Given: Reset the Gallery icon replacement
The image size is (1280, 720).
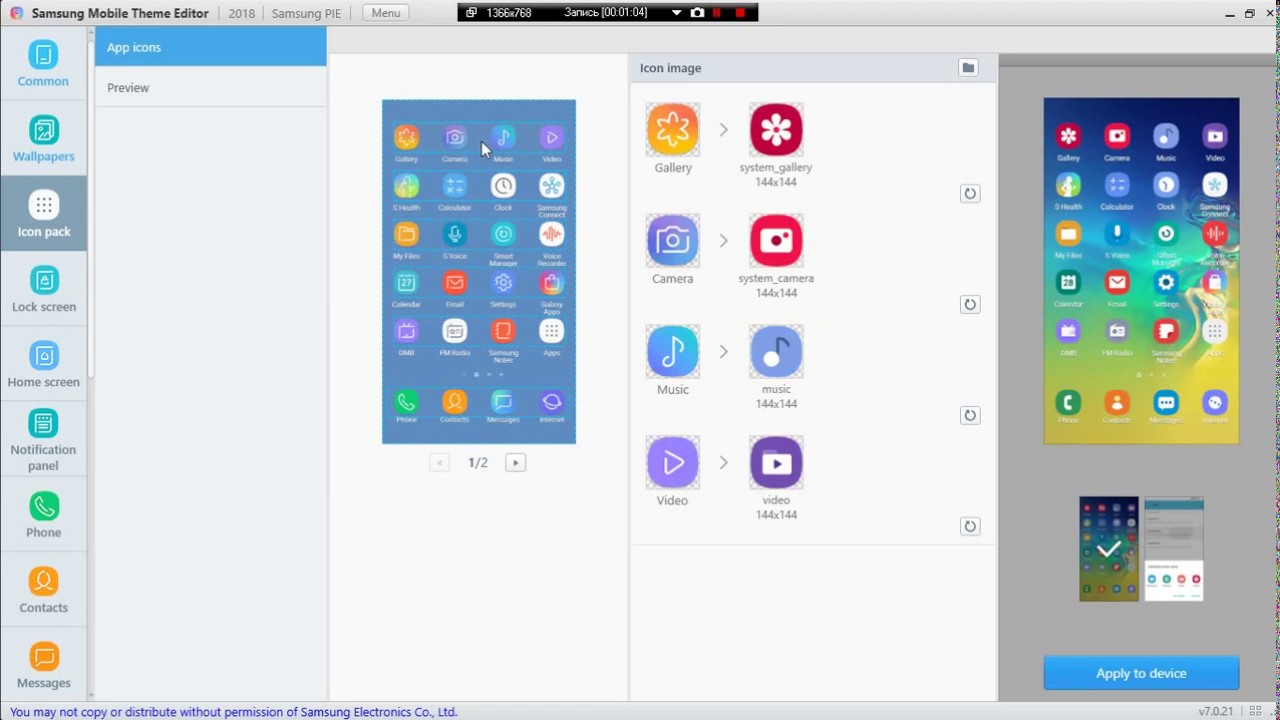Looking at the screenshot, I should [x=969, y=194].
